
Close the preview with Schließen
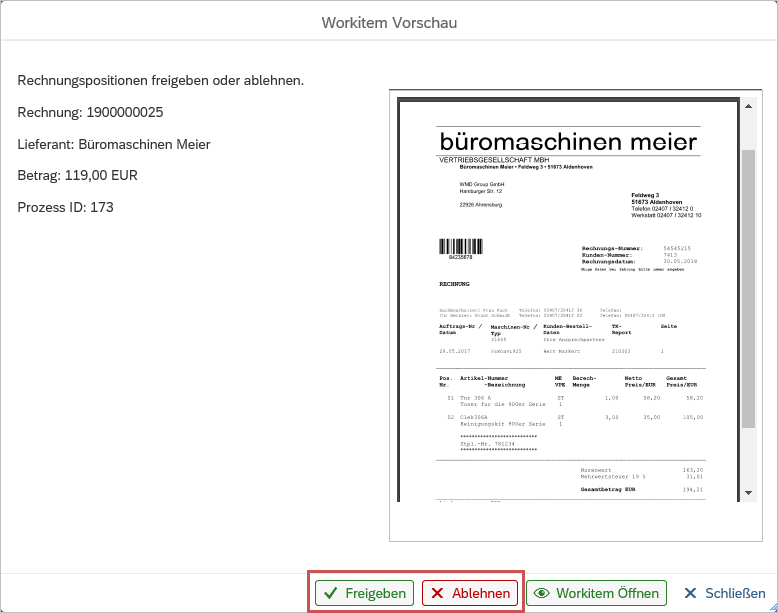coord(724,593)
